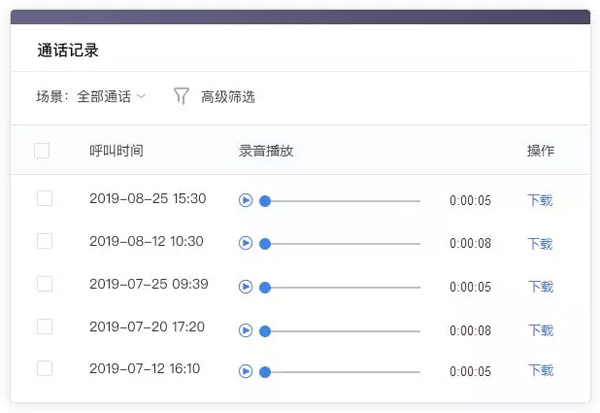Select all rows with header checkbox

click(x=42, y=151)
